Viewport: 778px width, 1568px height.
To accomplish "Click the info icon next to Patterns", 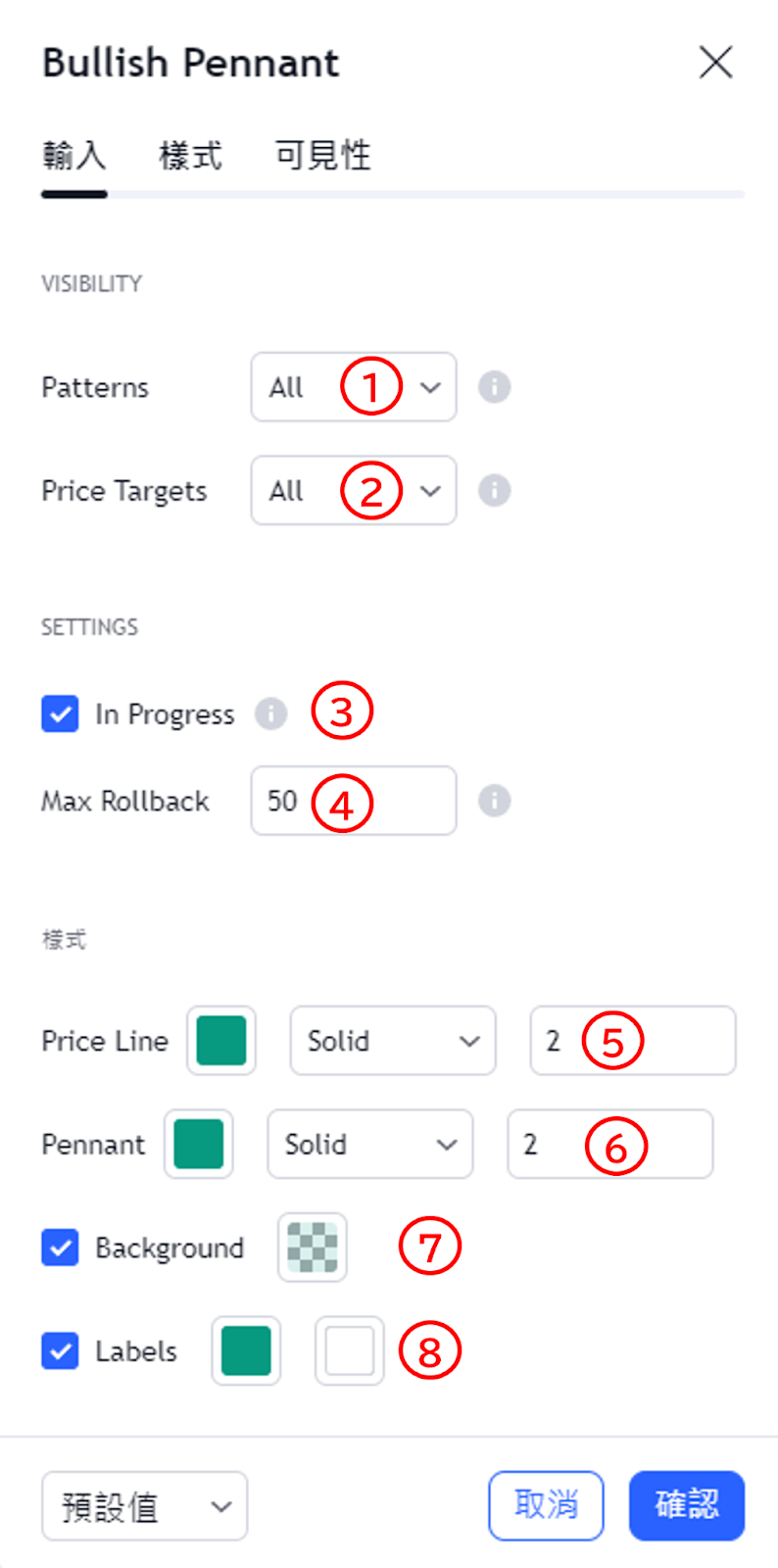I will click(494, 387).
